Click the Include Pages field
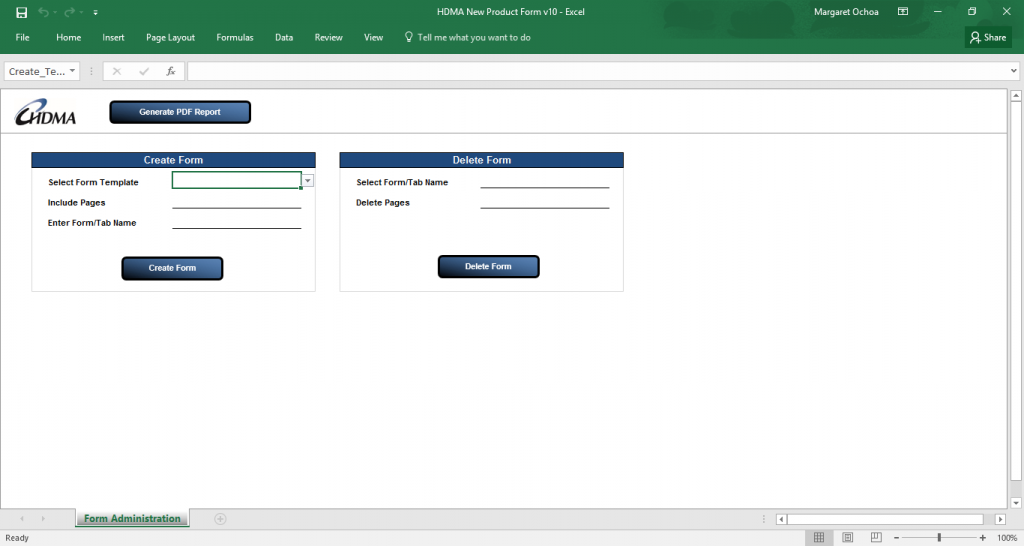This screenshot has width=1024, height=546. coord(236,201)
